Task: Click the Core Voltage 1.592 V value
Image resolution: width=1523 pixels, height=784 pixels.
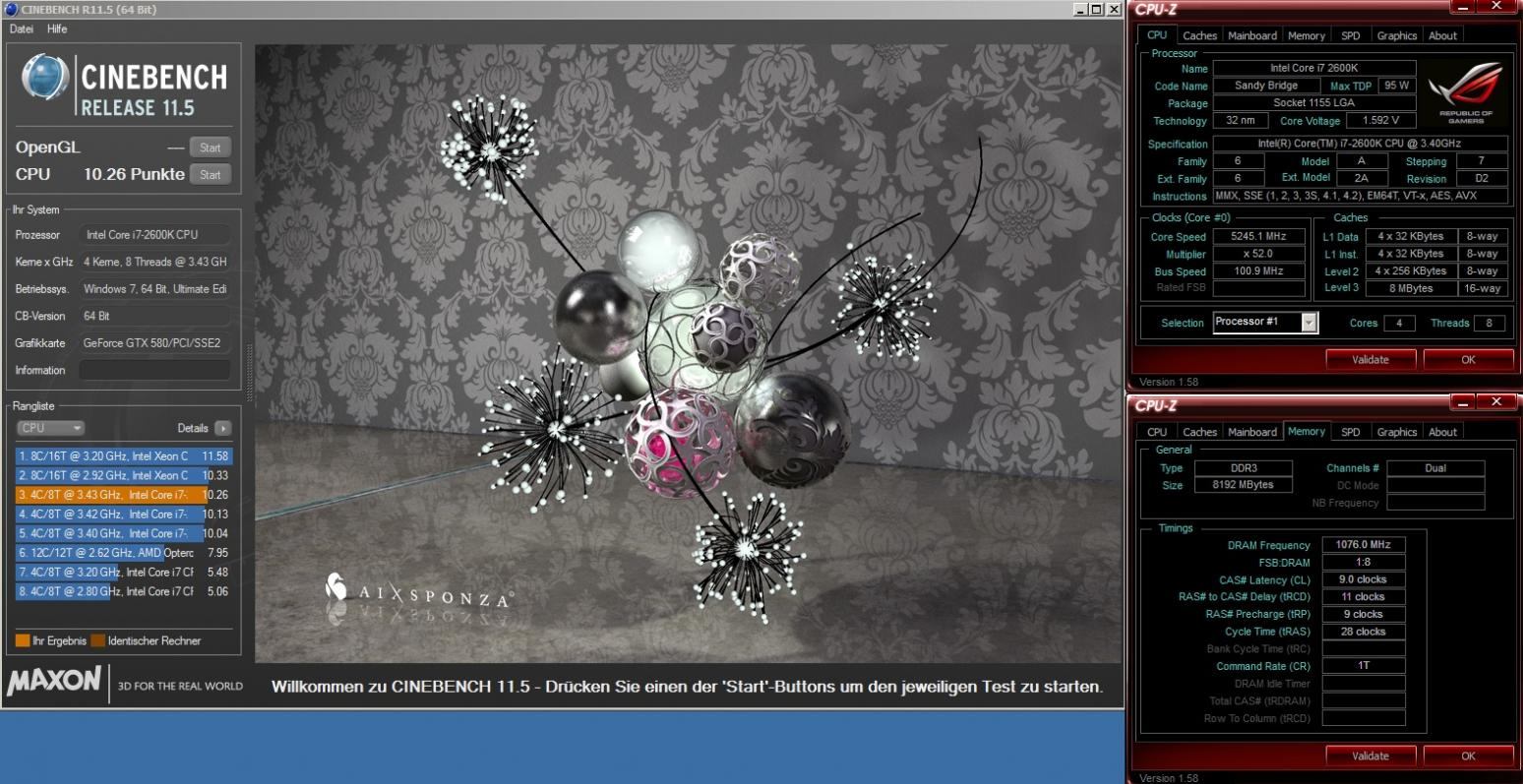Action: (x=1380, y=121)
